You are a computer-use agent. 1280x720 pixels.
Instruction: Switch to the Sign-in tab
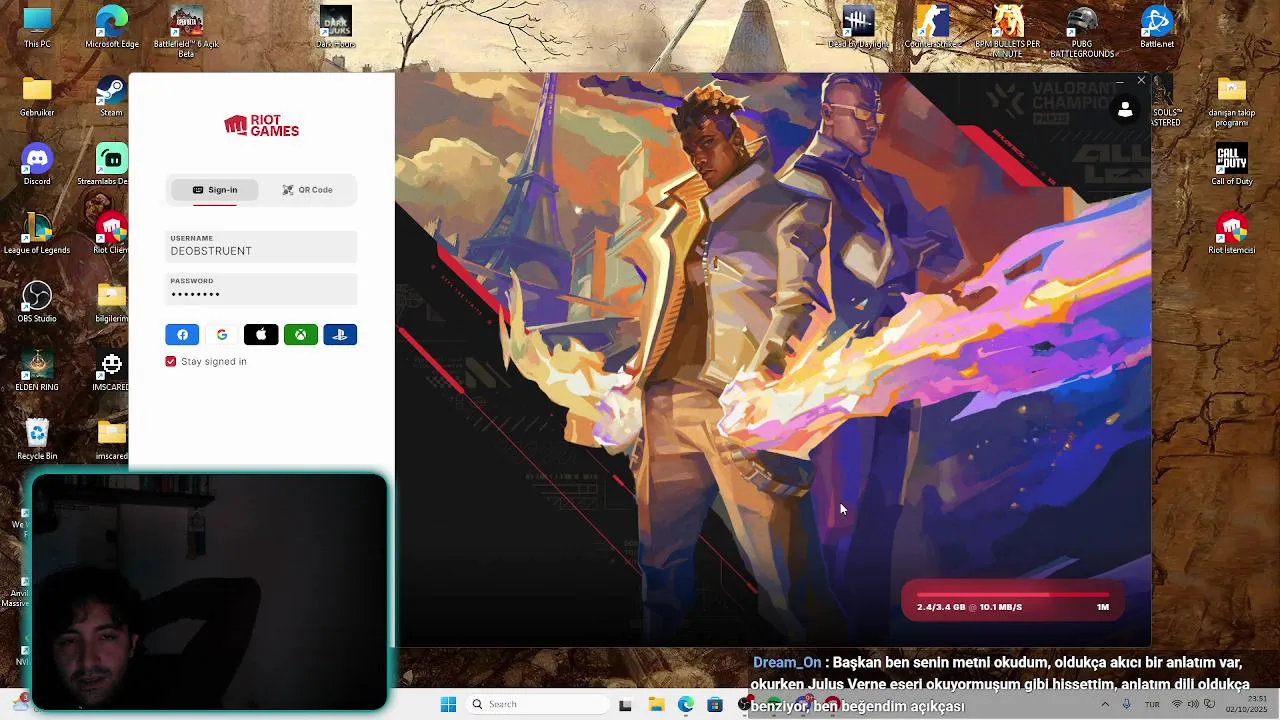coord(215,190)
